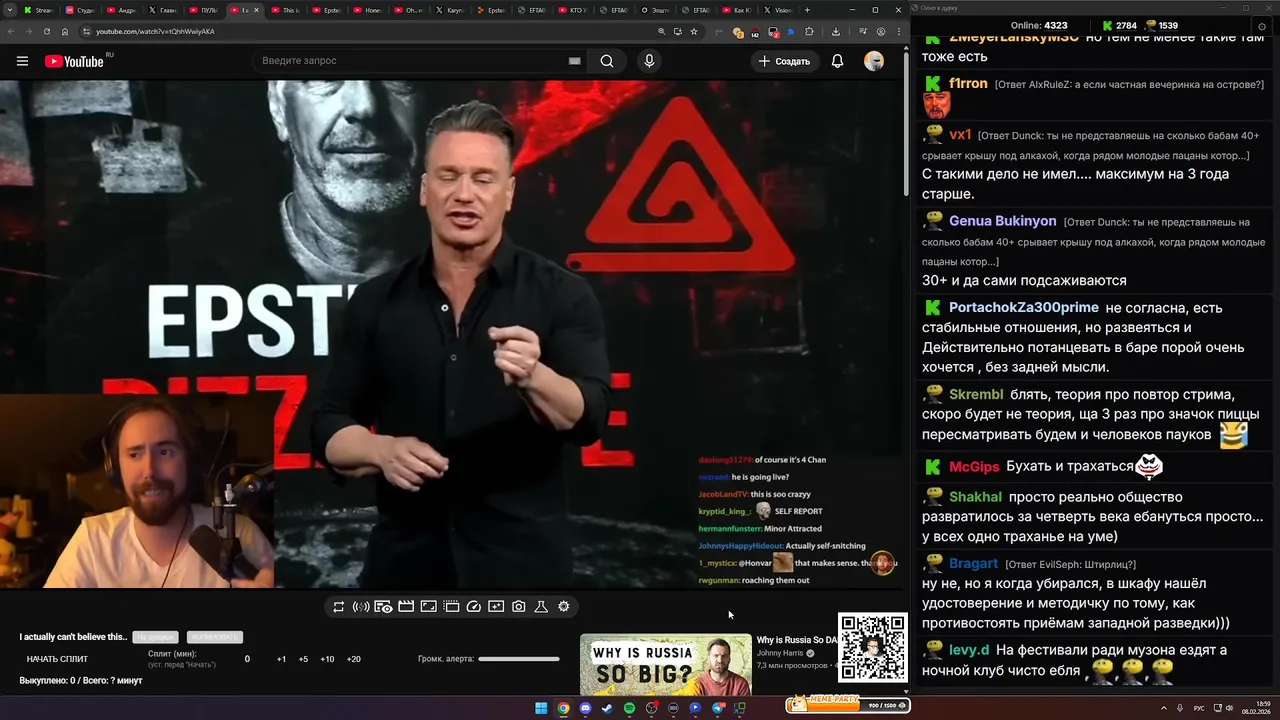This screenshot has height=720, width=1280.
Task: Click the YouTube search magnifier button
Action: (x=607, y=61)
